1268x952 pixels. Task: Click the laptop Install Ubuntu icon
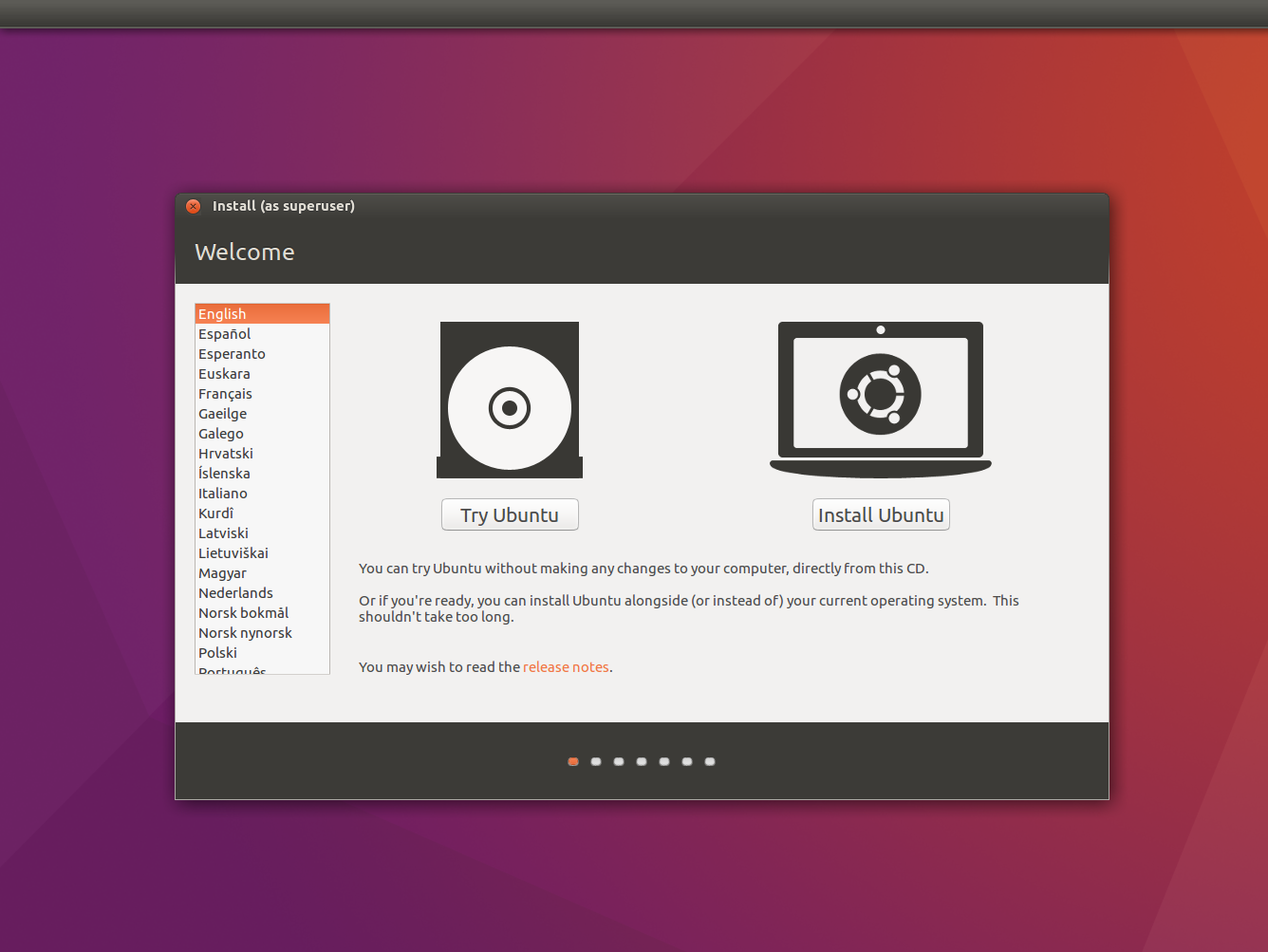pos(881,400)
